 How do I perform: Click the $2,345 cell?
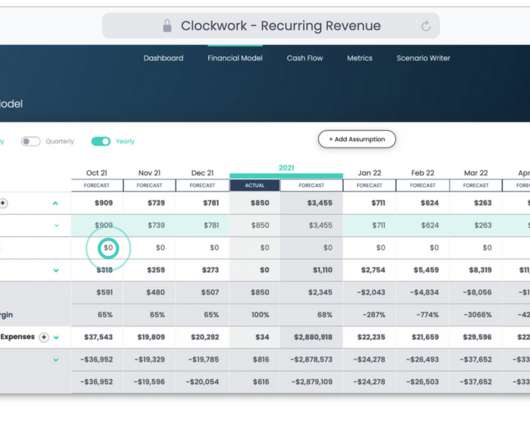(x=320, y=292)
